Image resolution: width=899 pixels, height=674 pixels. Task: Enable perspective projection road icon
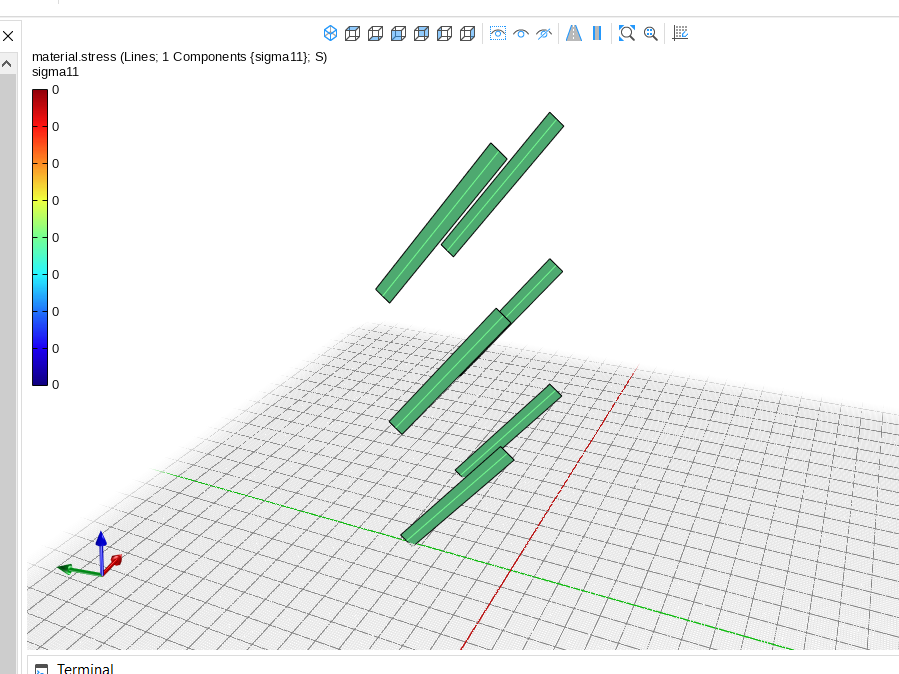[573, 33]
